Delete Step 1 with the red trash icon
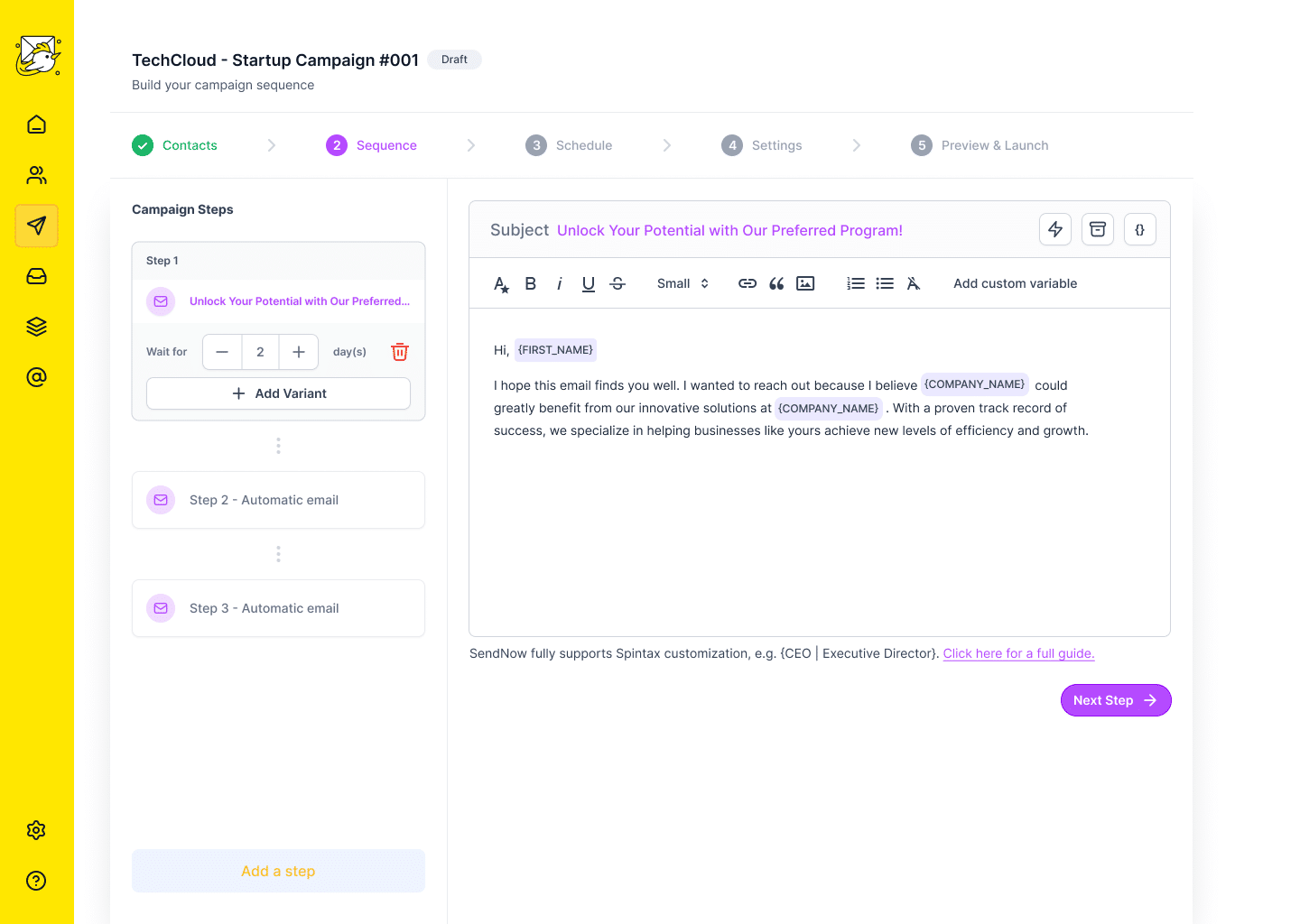1300x924 pixels. click(x=400, y=352)
